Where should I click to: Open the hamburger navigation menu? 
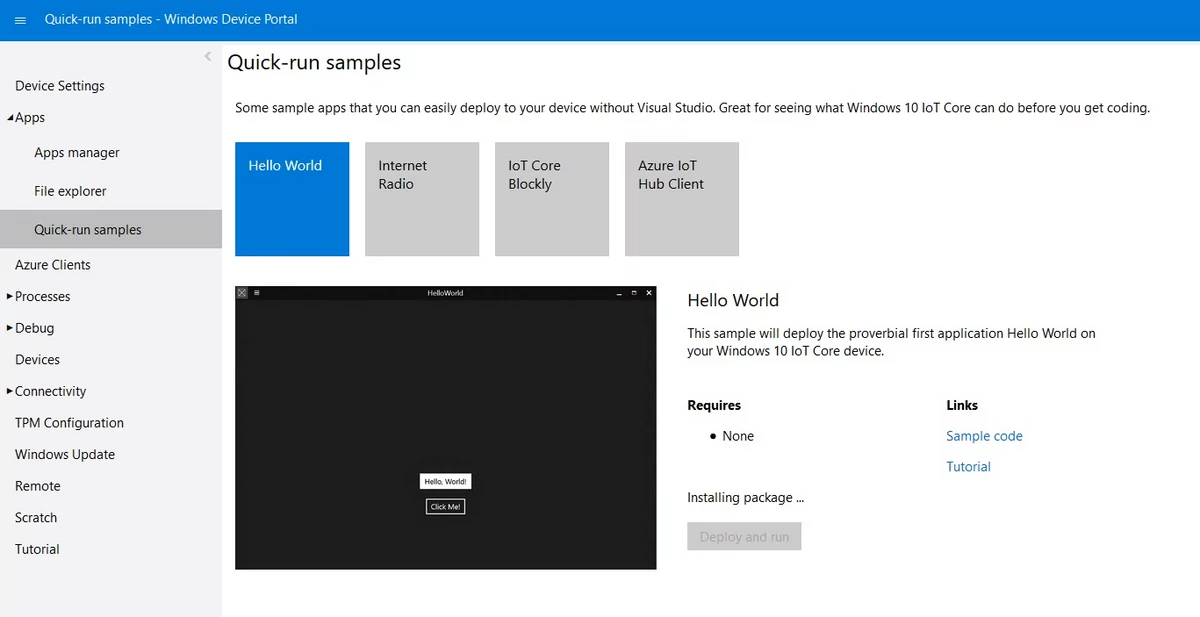coord(20,20)
